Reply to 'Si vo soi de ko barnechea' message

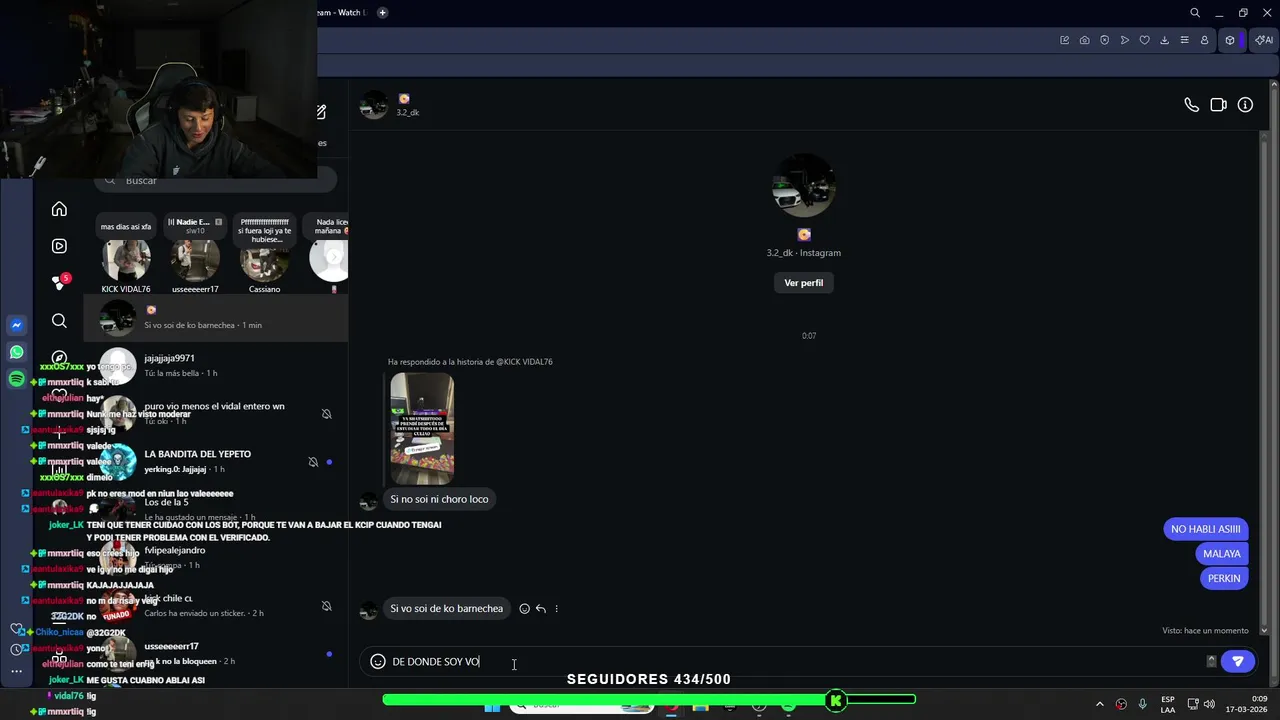540,608
